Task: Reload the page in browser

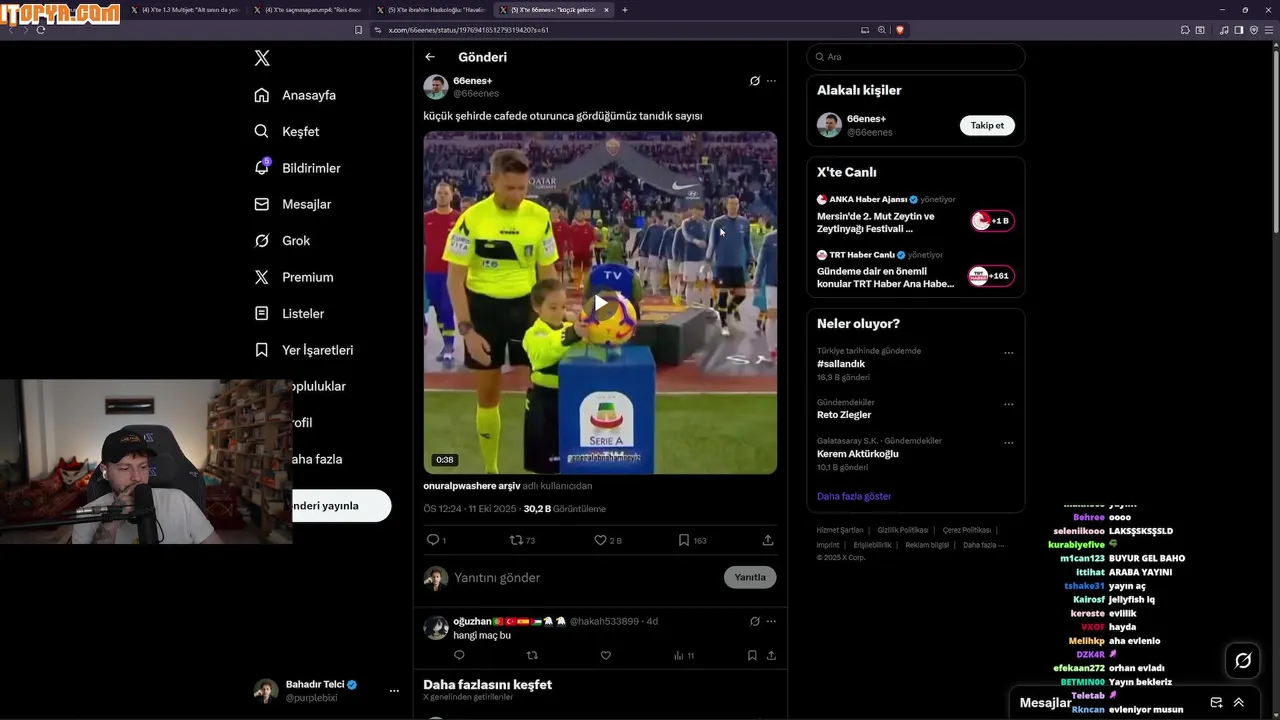Action: pos(41,30)
